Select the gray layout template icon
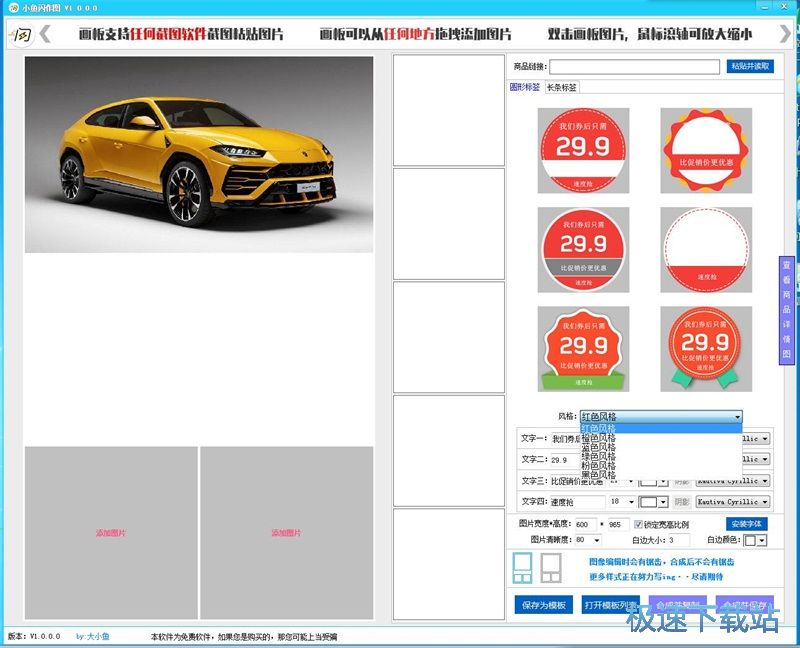This screenshot has height=648, width=800. click(x=550, y=568)
